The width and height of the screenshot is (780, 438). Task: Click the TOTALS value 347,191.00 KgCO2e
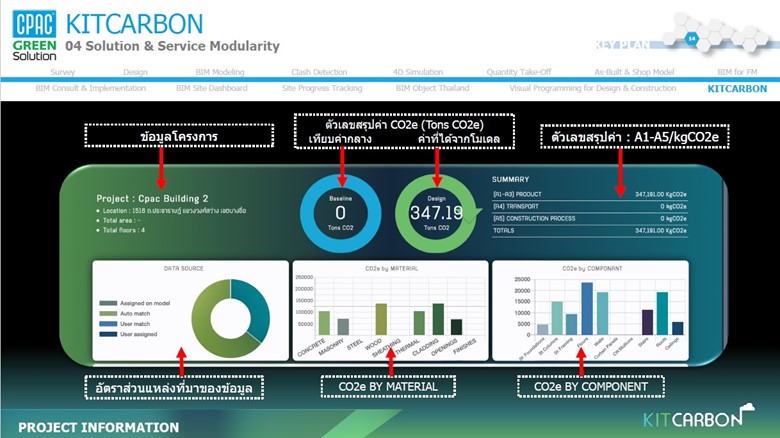[x=661, y=230]
